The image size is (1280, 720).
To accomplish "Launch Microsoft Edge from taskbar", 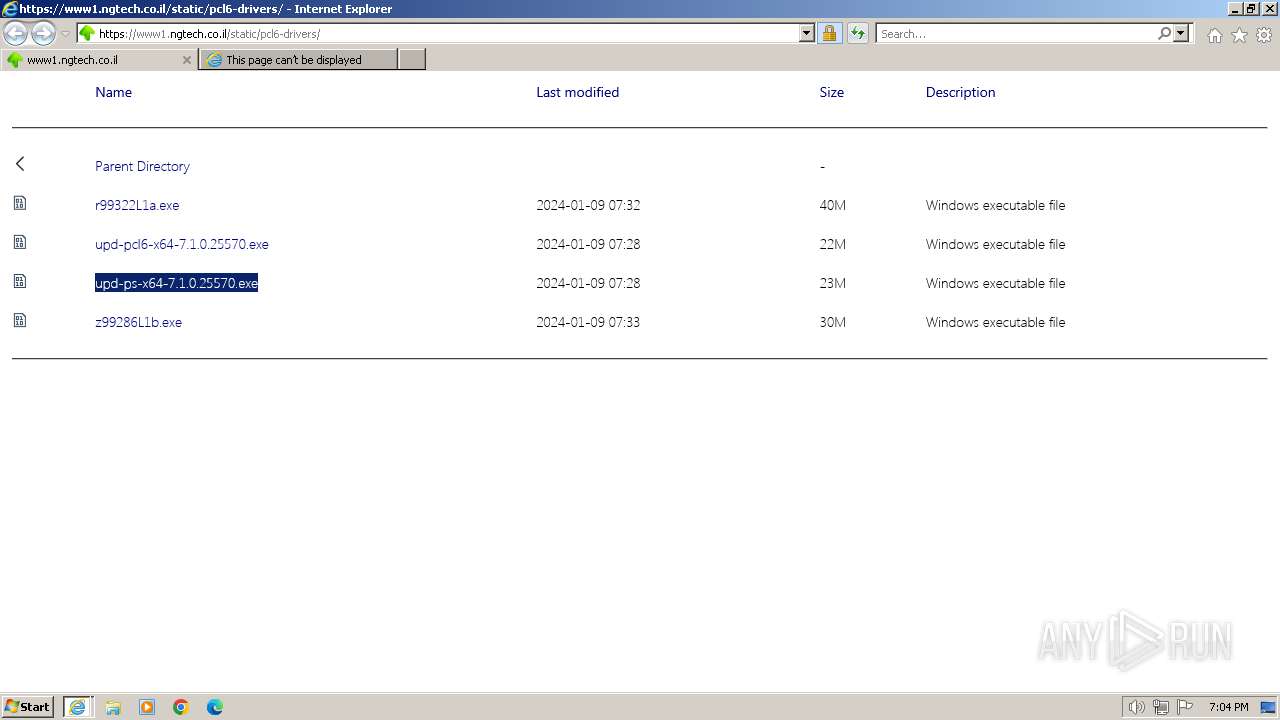I will pos(215,707).
